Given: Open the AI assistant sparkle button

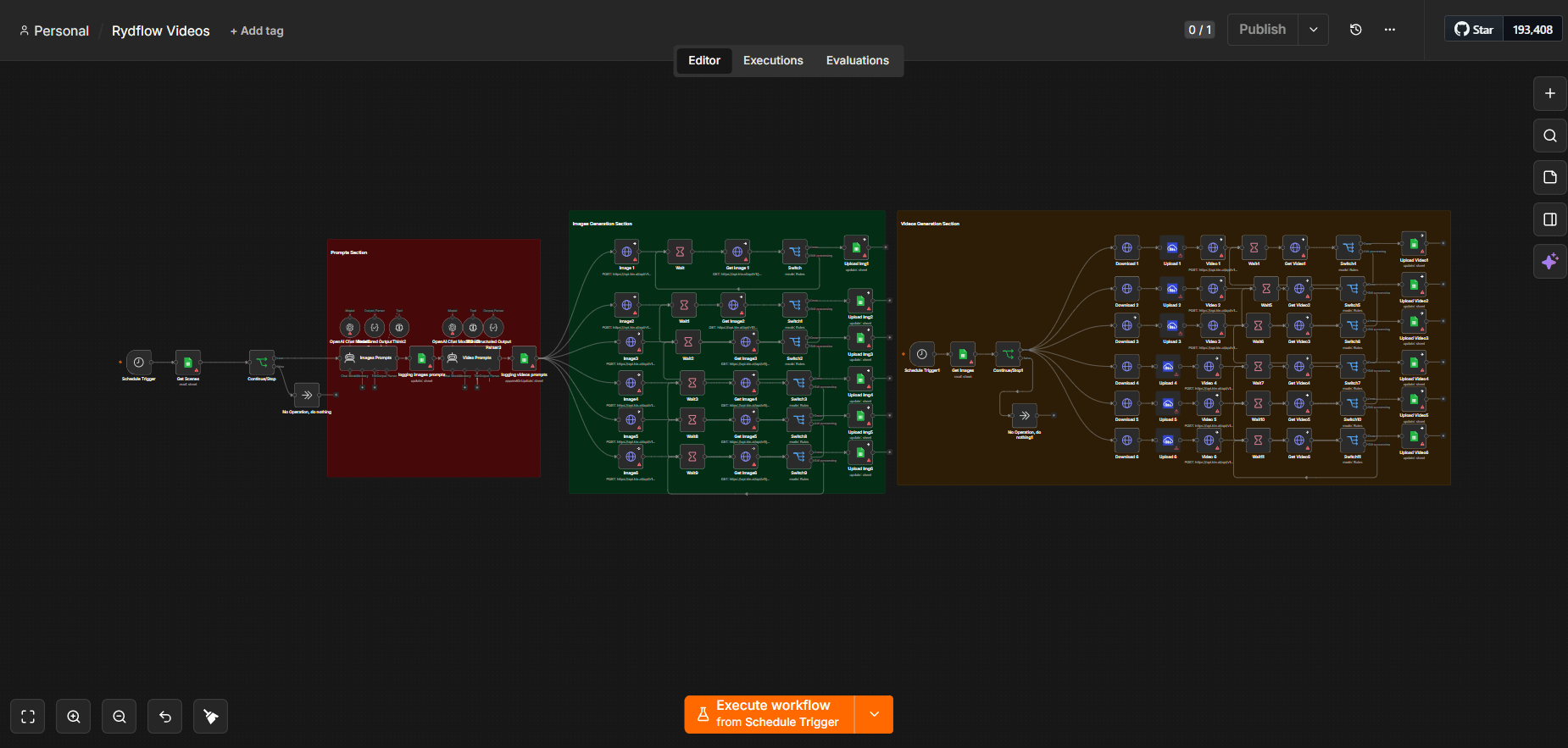Looking at the screenshot, I should (1549, 262).
